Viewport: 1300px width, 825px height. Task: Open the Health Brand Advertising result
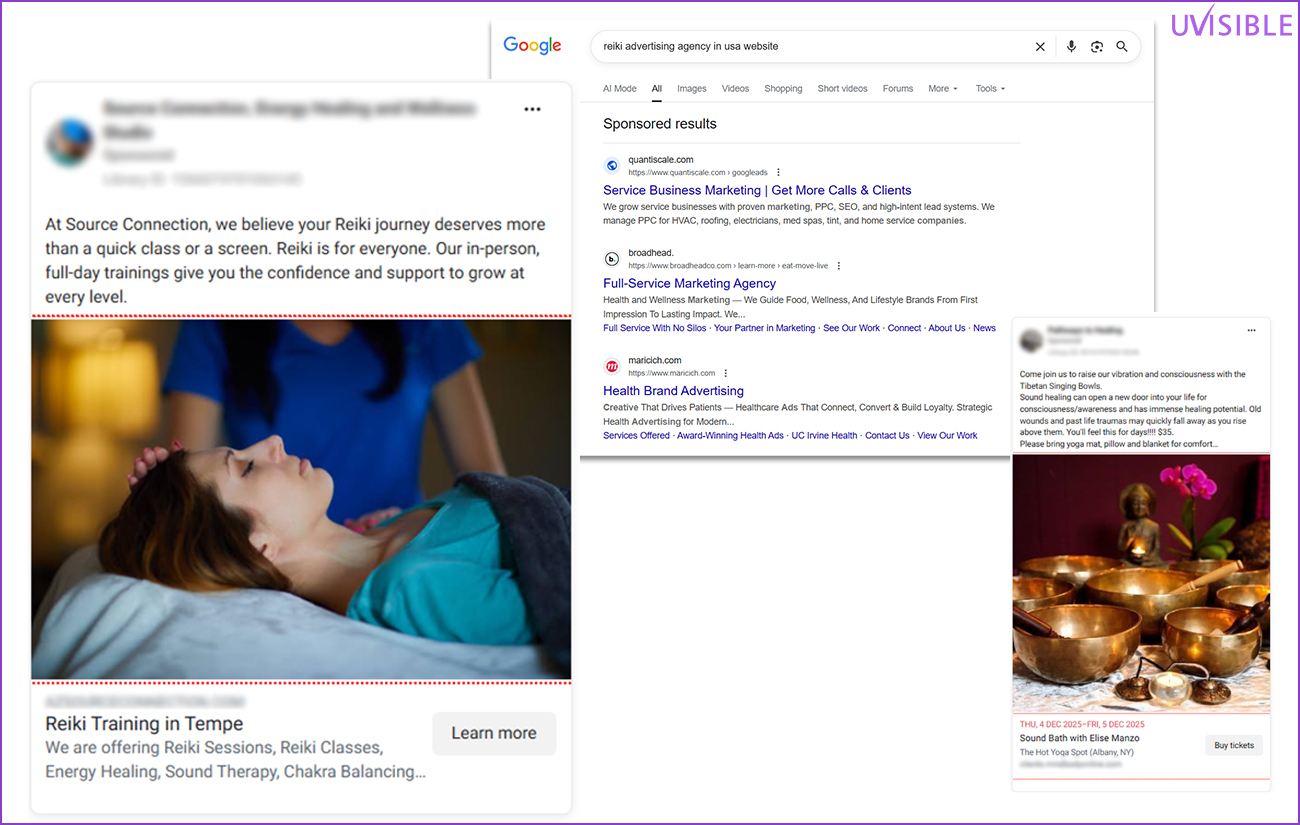click(673, 391)
